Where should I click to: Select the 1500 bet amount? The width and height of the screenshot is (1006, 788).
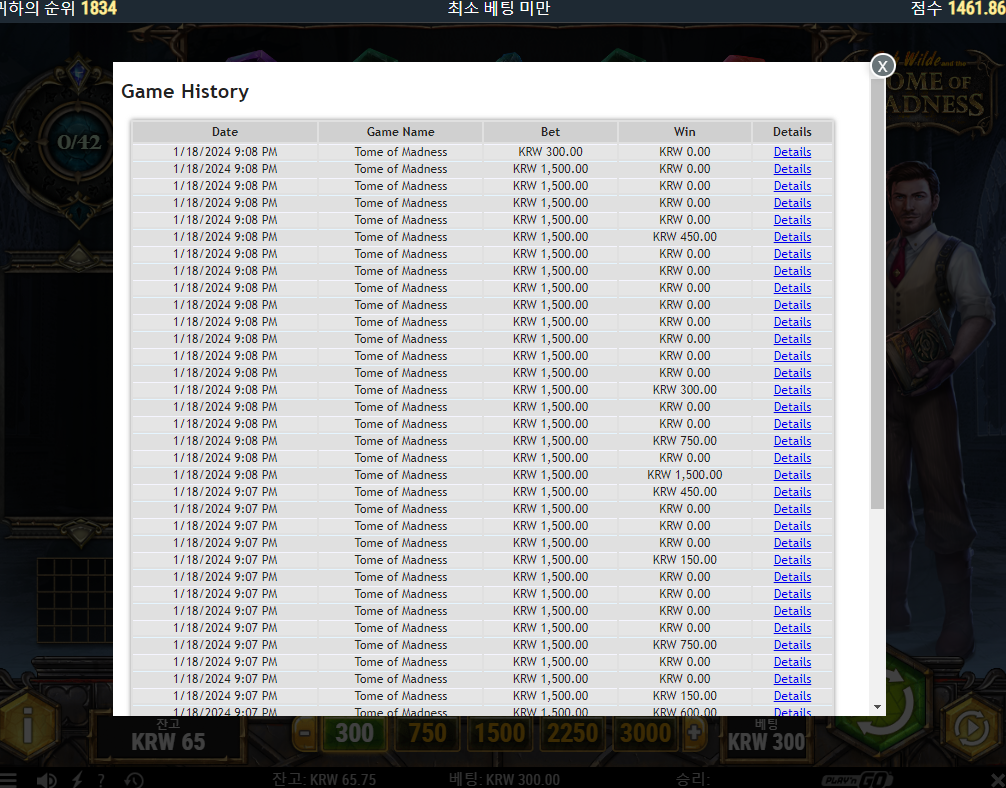[x=500, y=733]
